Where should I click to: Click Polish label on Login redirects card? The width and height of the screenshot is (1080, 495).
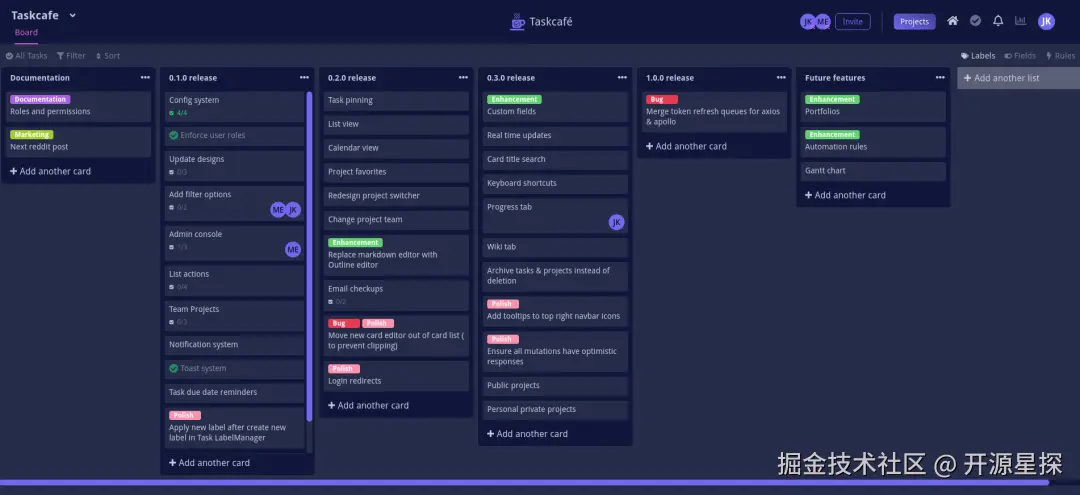coord(344,368)
